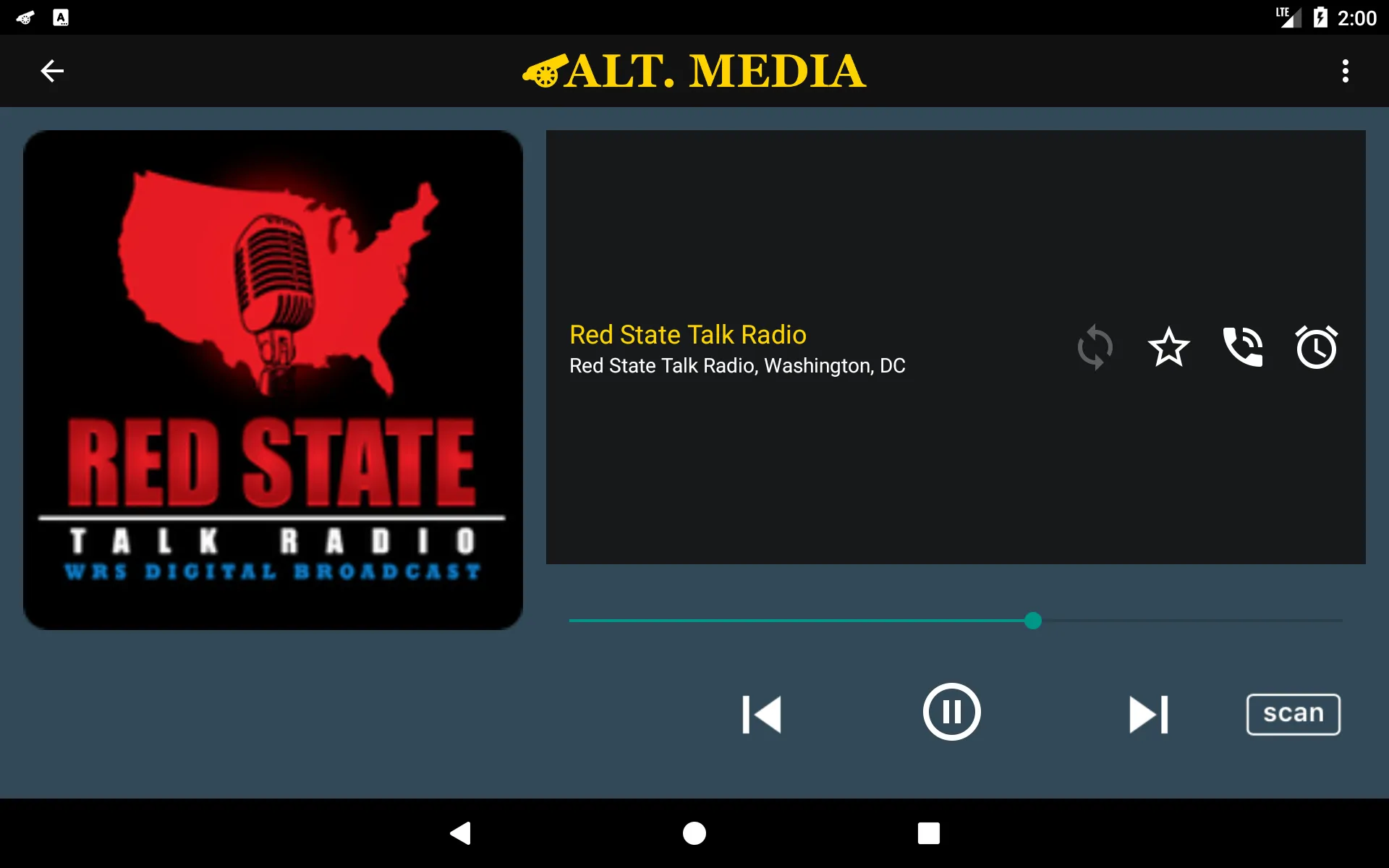Tap the pause button to stop playback
1389x868 pixels.
[x=951, y=713]
